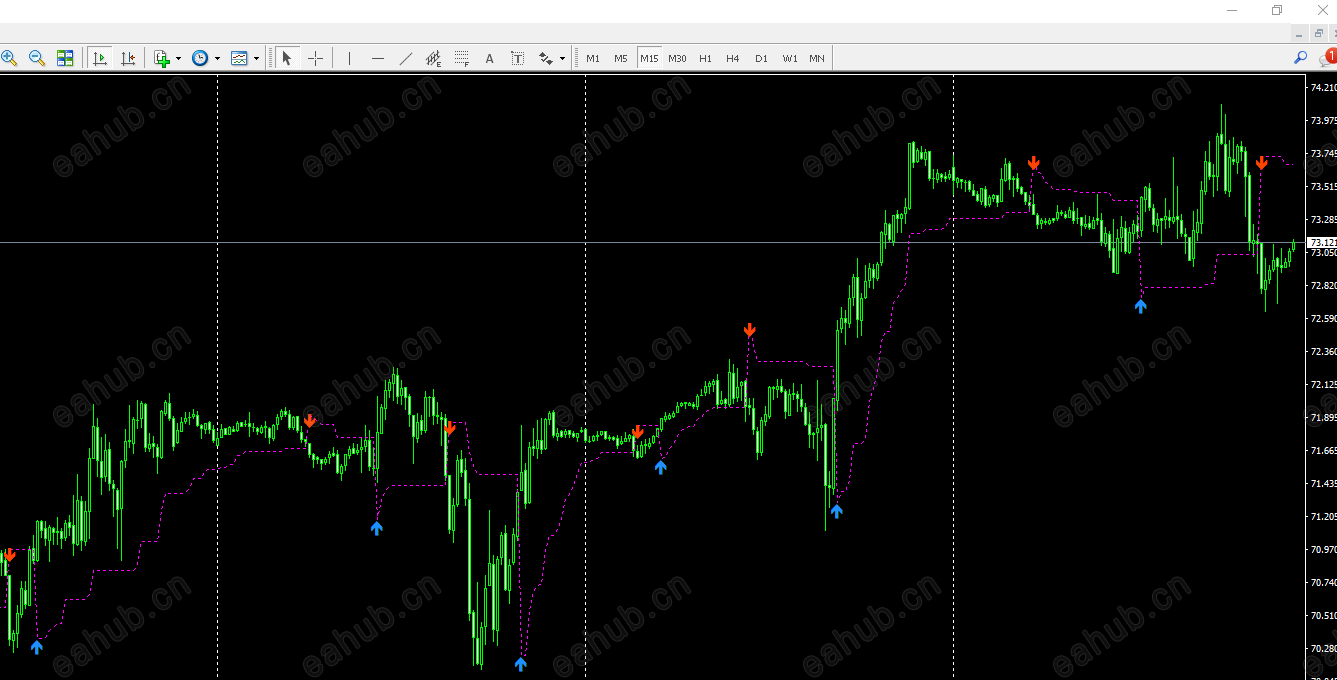Select the text label tool

click(517, 58)
